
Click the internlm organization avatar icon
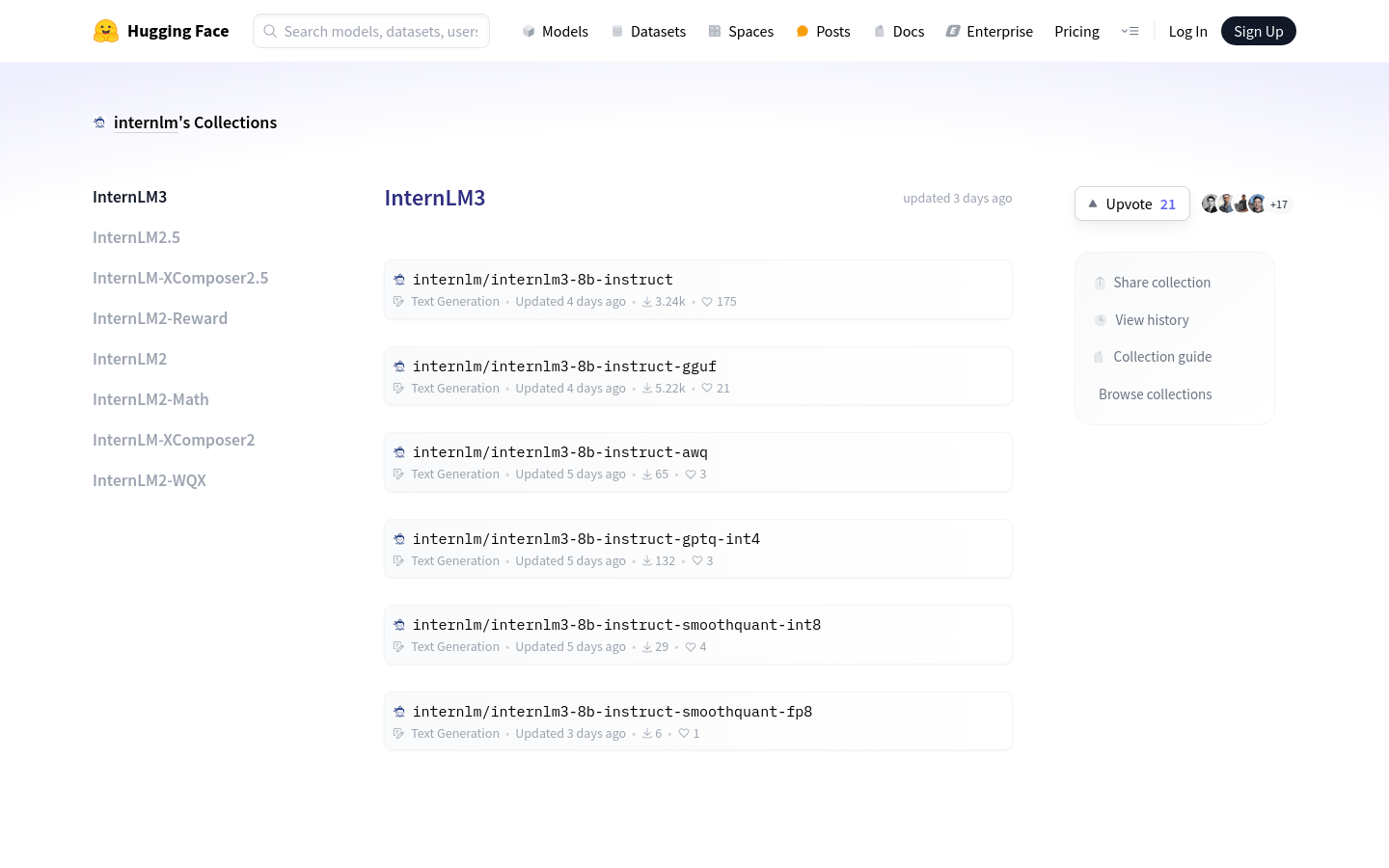click(99, 122)
